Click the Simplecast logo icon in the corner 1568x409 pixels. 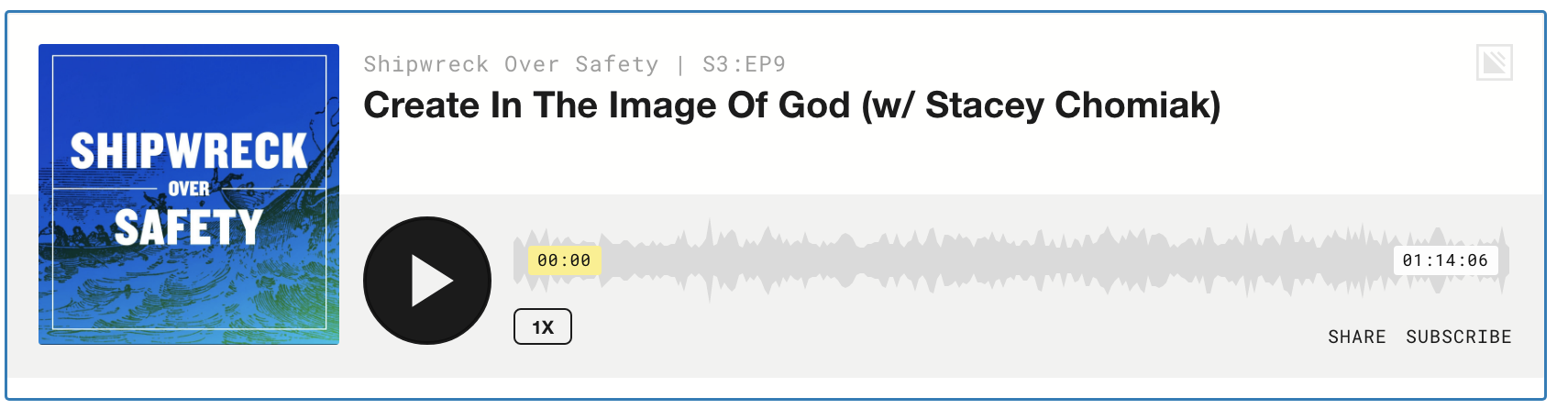click(x=1494, y=63)
